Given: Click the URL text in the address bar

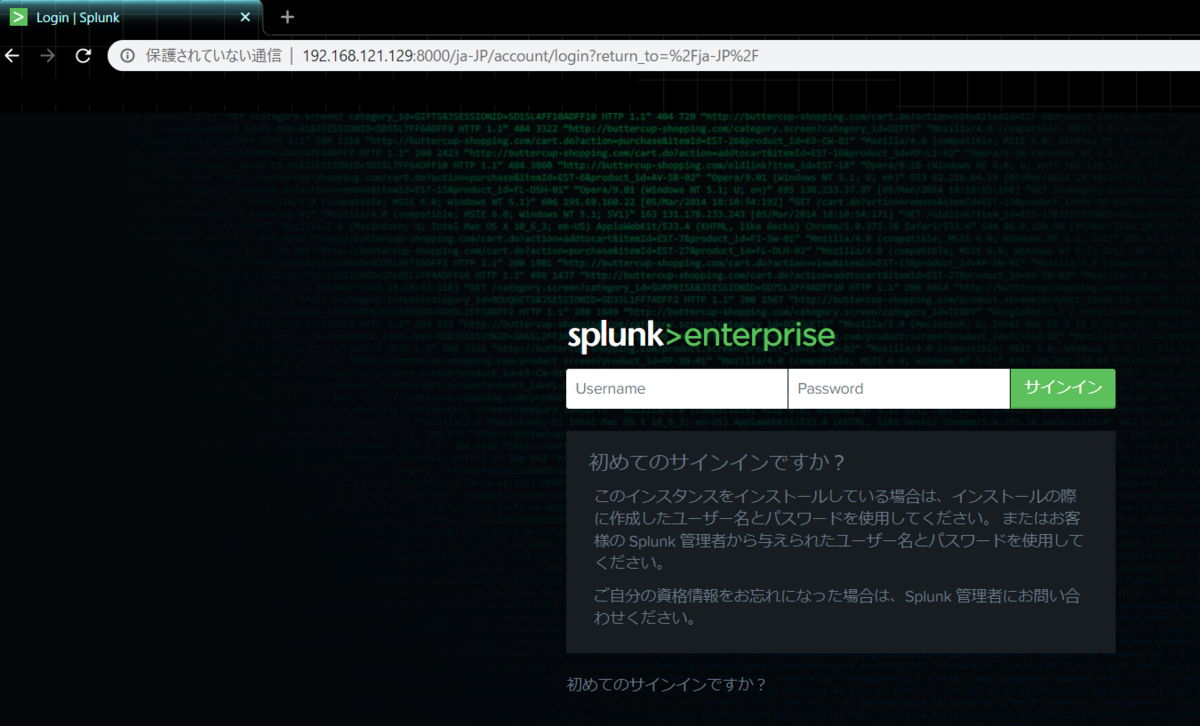Looking at the screenshot, I should 531,55.
